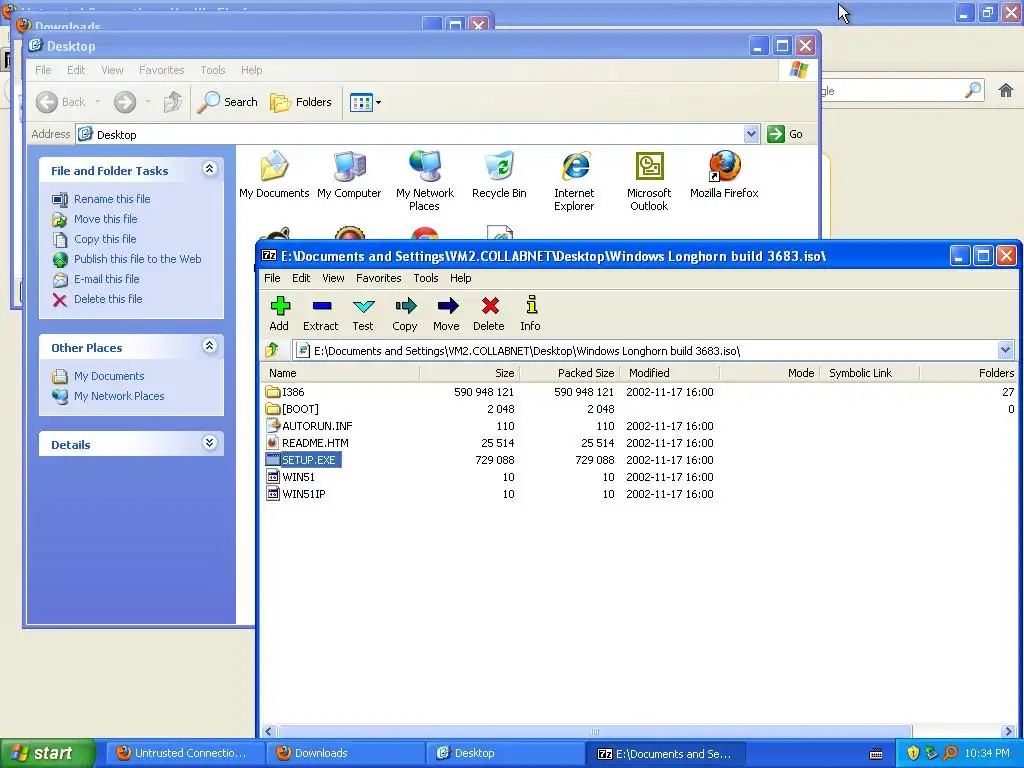Open My Network Places in Other Places
Viewport: 1024px width, 768px height.
point(119,396)
